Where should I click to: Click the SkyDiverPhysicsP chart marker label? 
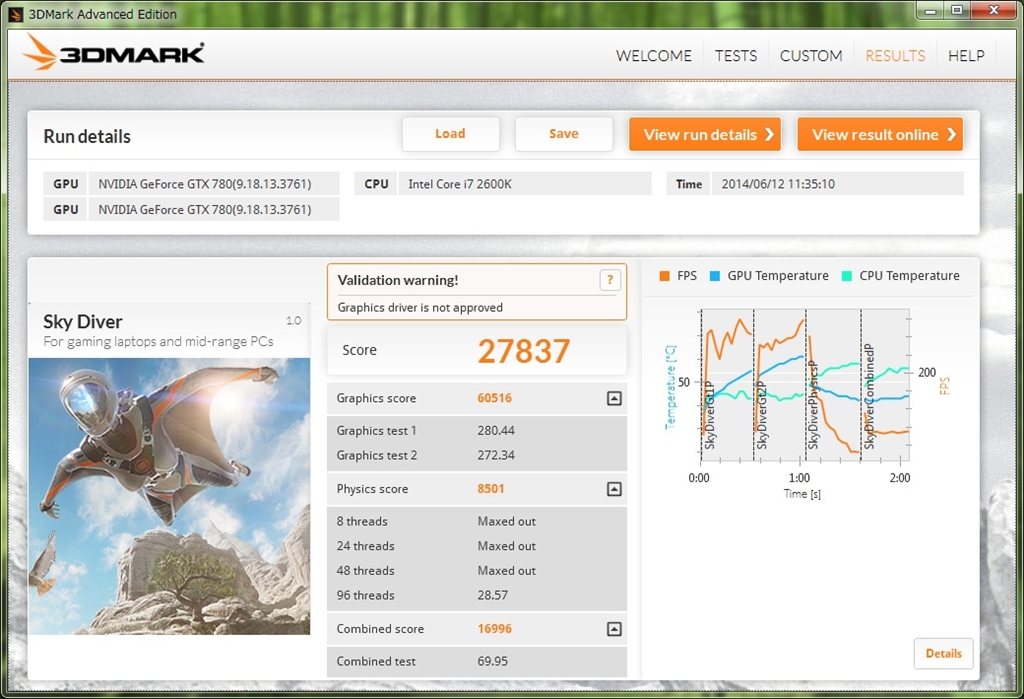click(813, 404)
